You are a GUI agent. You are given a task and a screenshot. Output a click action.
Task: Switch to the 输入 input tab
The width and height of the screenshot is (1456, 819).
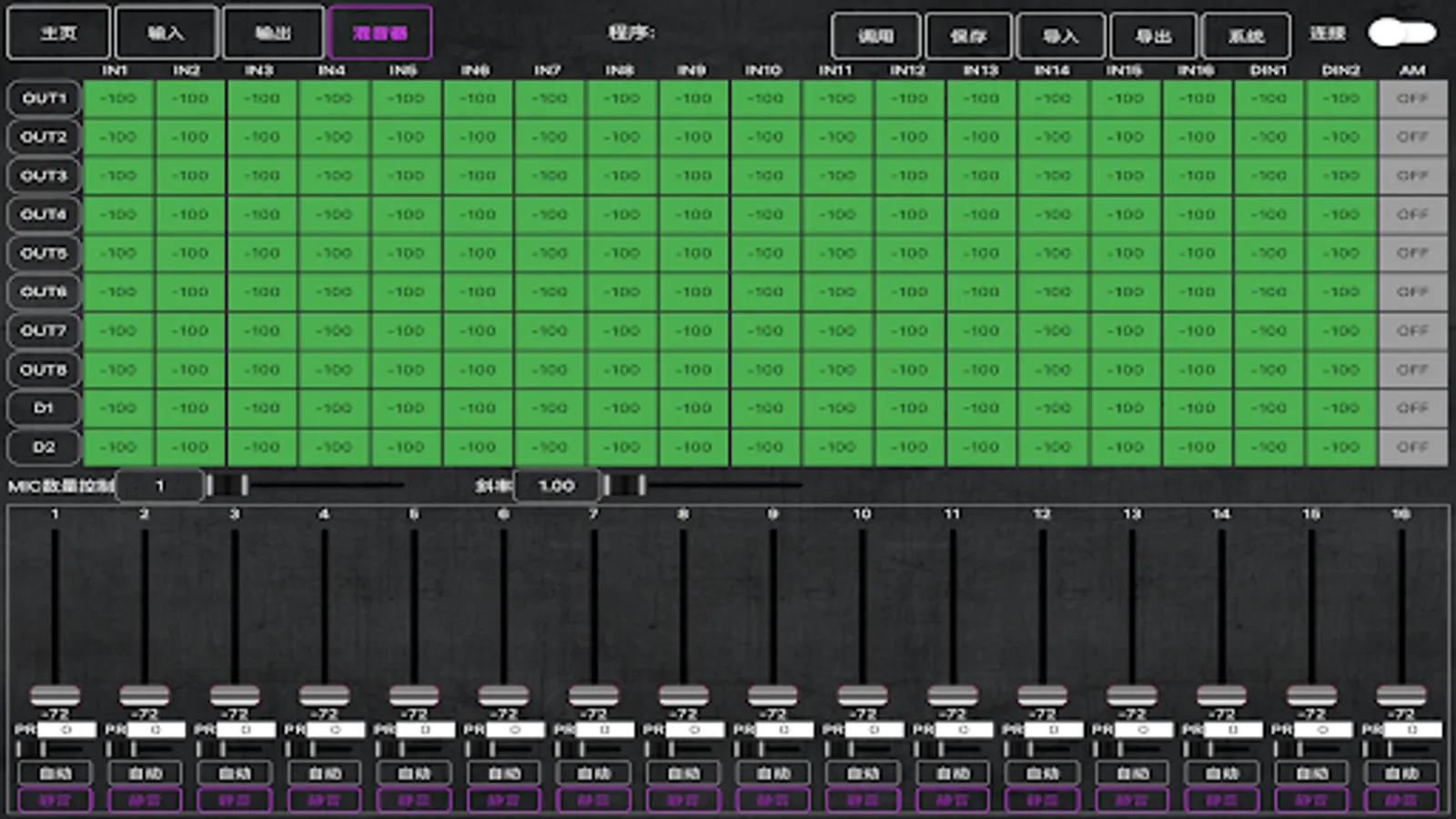point(166,33)
